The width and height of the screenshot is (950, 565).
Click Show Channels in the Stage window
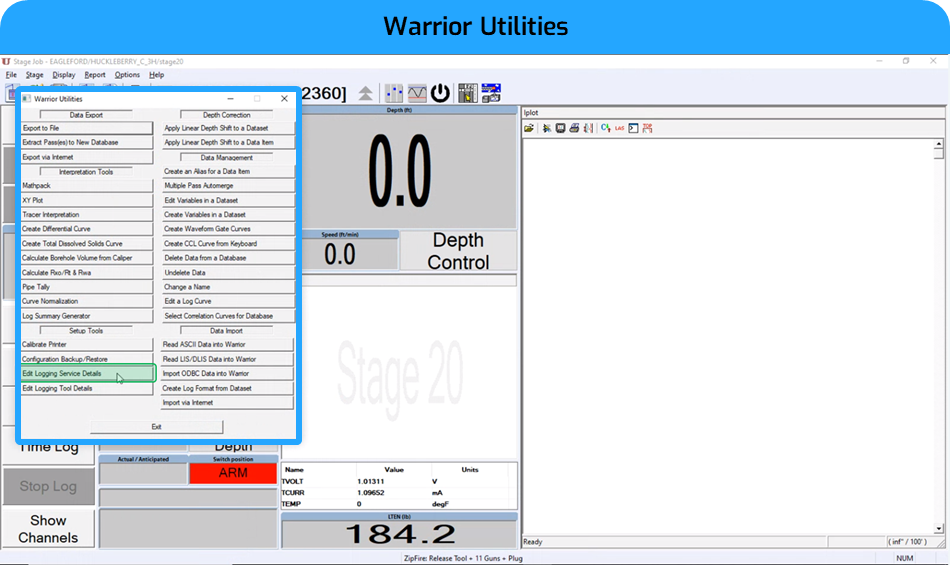click(x=48, y=529)
